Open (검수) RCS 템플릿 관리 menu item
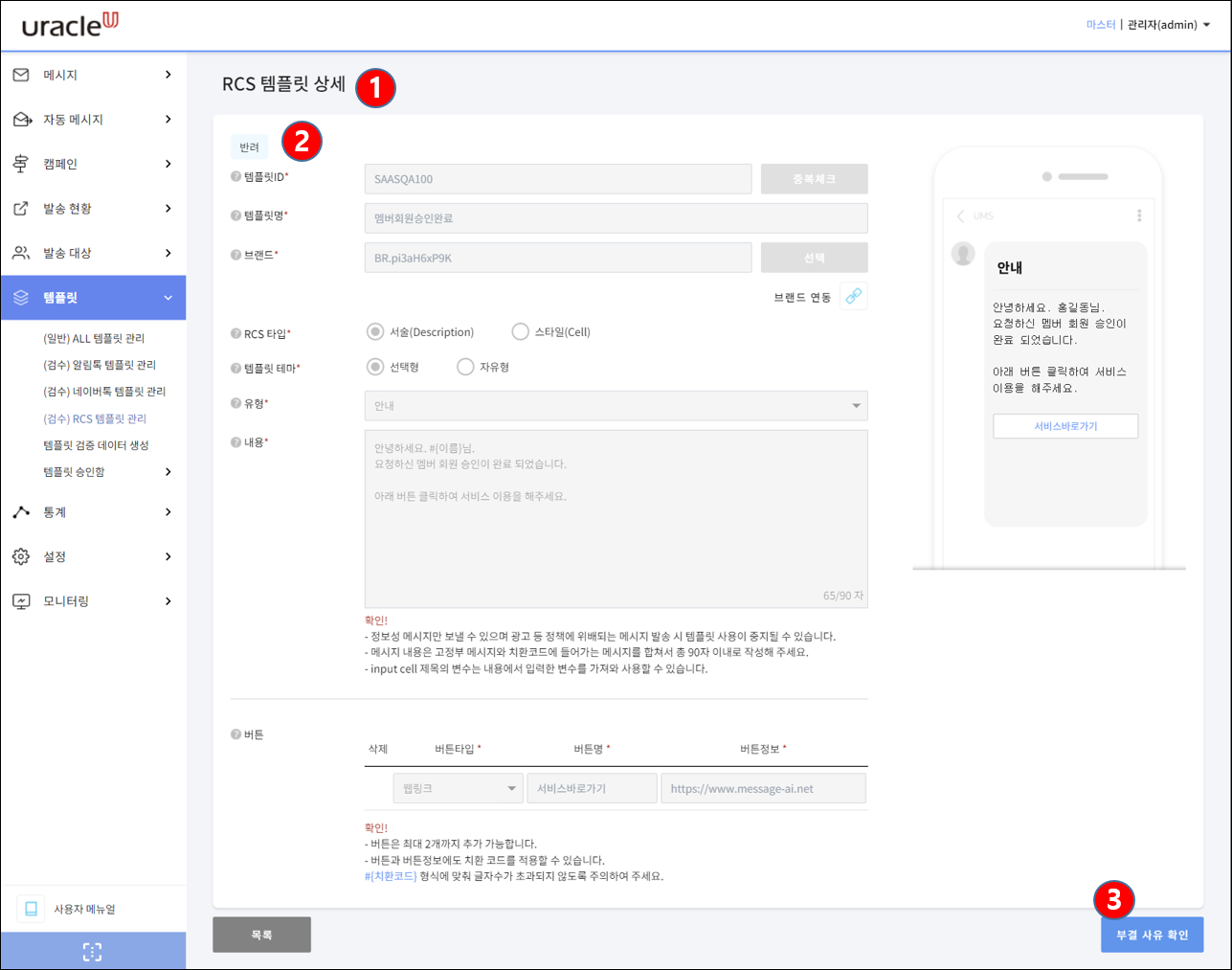This screenshot has height=970, width=1232. click(95, 419)
